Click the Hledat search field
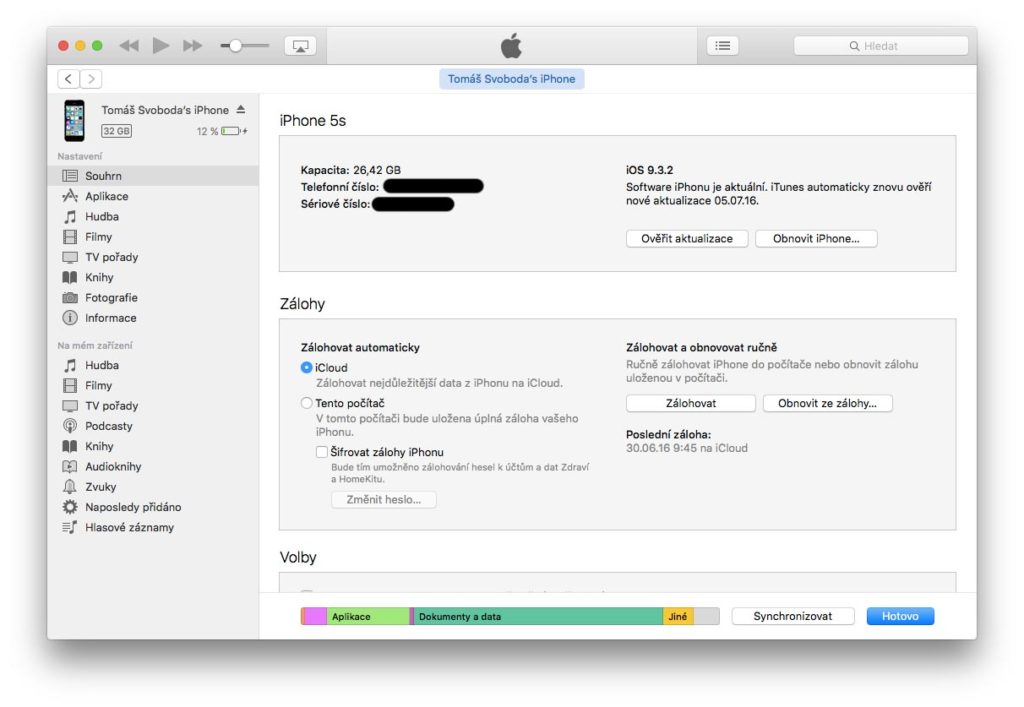Viewport: 1024px width, 707px height. click(x=880, y=46)
